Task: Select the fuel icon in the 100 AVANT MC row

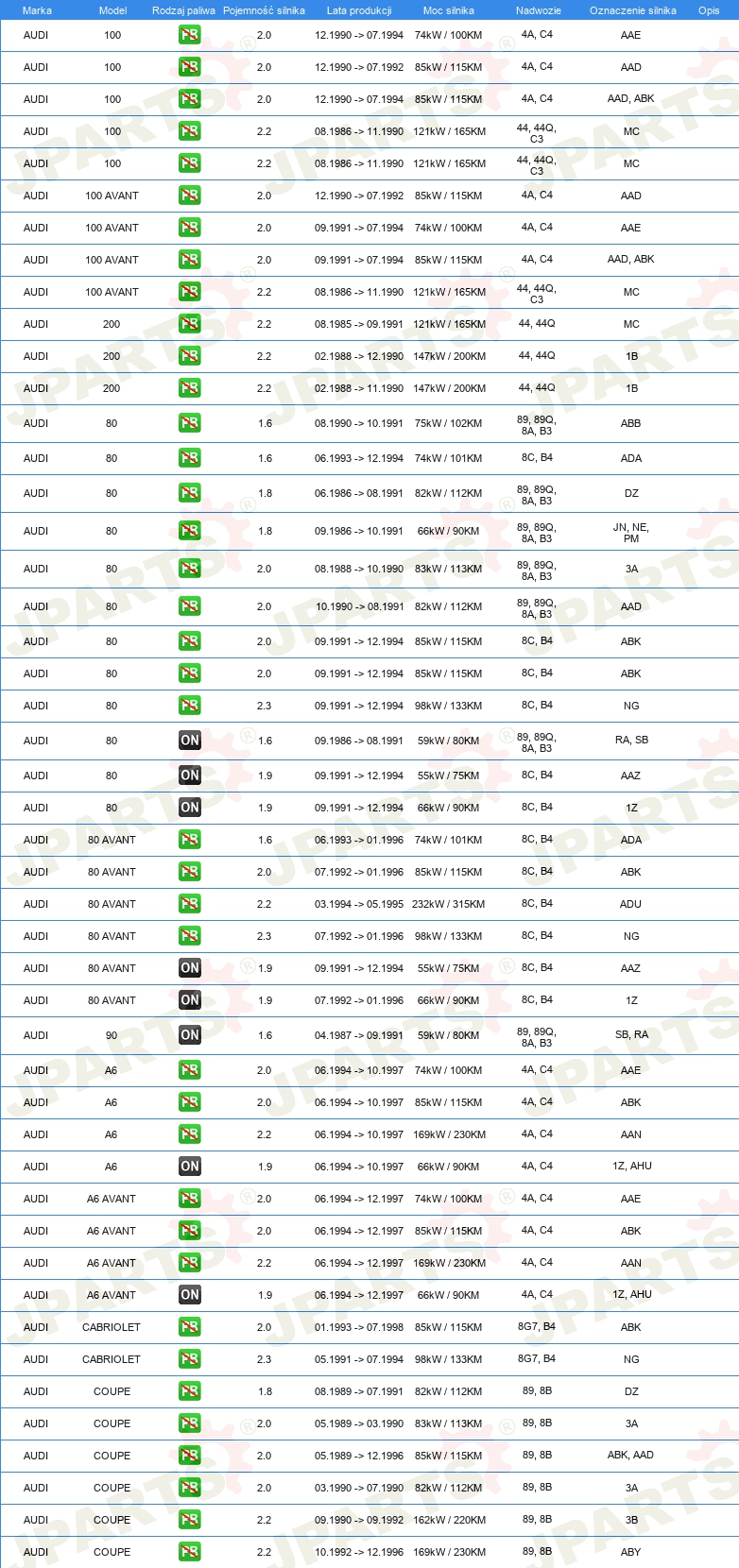Action: tap(190, 292)
